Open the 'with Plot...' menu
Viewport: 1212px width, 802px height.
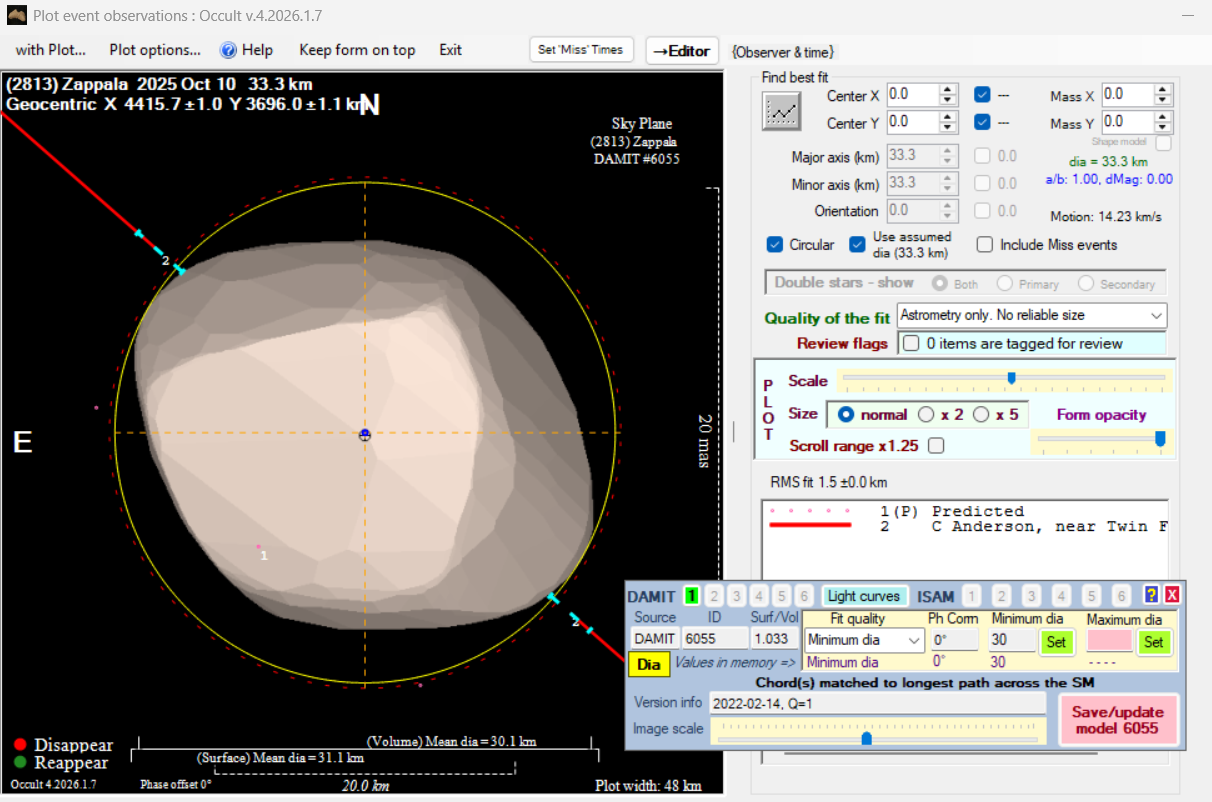pos(51,50)
